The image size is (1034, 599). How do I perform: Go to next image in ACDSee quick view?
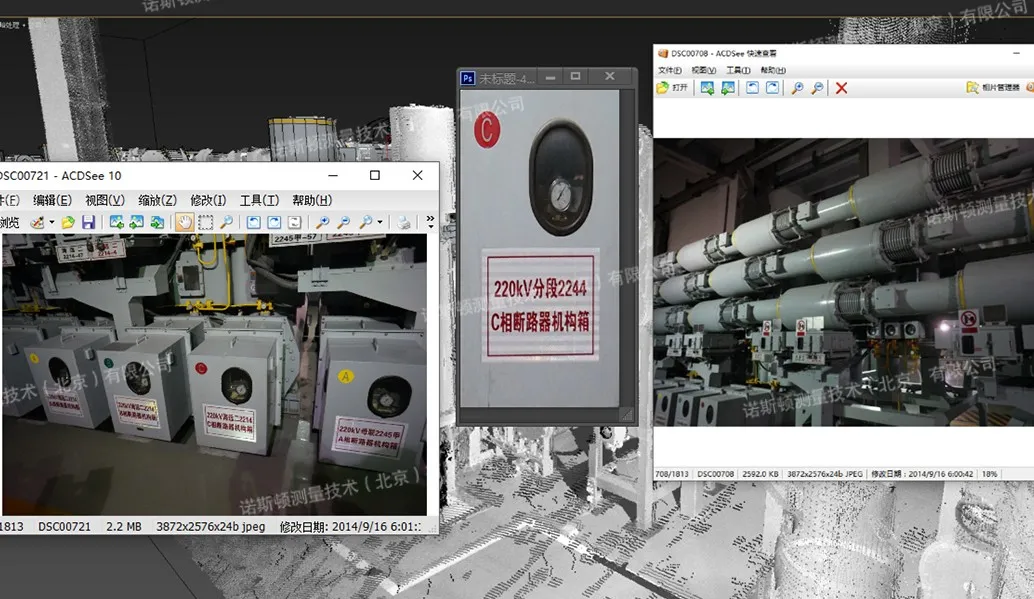[728, 88]
